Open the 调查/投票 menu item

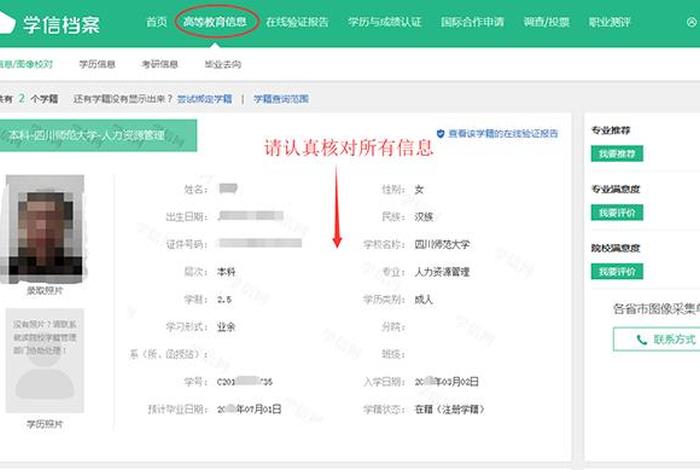tap(548, 22)
